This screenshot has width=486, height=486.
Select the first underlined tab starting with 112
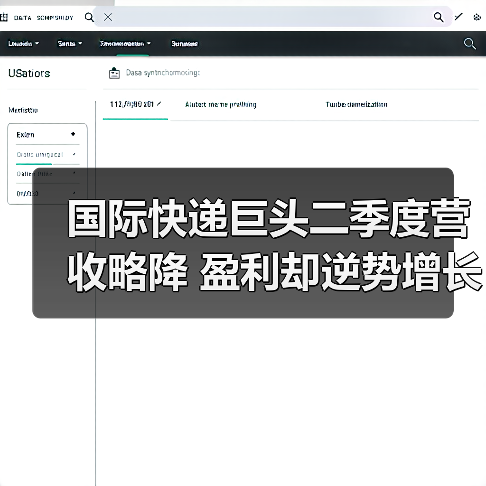(x=135, y=105)
